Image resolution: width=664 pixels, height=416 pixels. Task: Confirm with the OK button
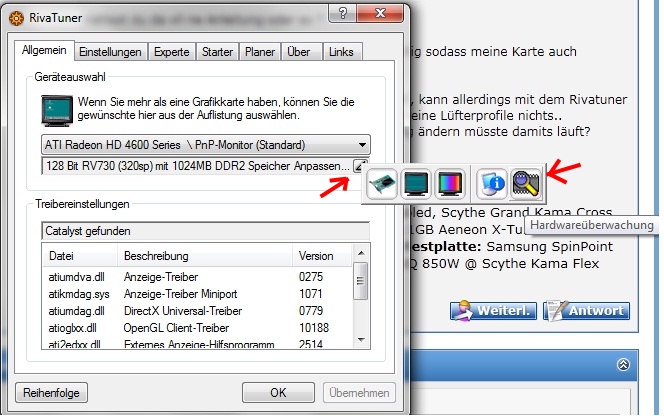(278, 393)
